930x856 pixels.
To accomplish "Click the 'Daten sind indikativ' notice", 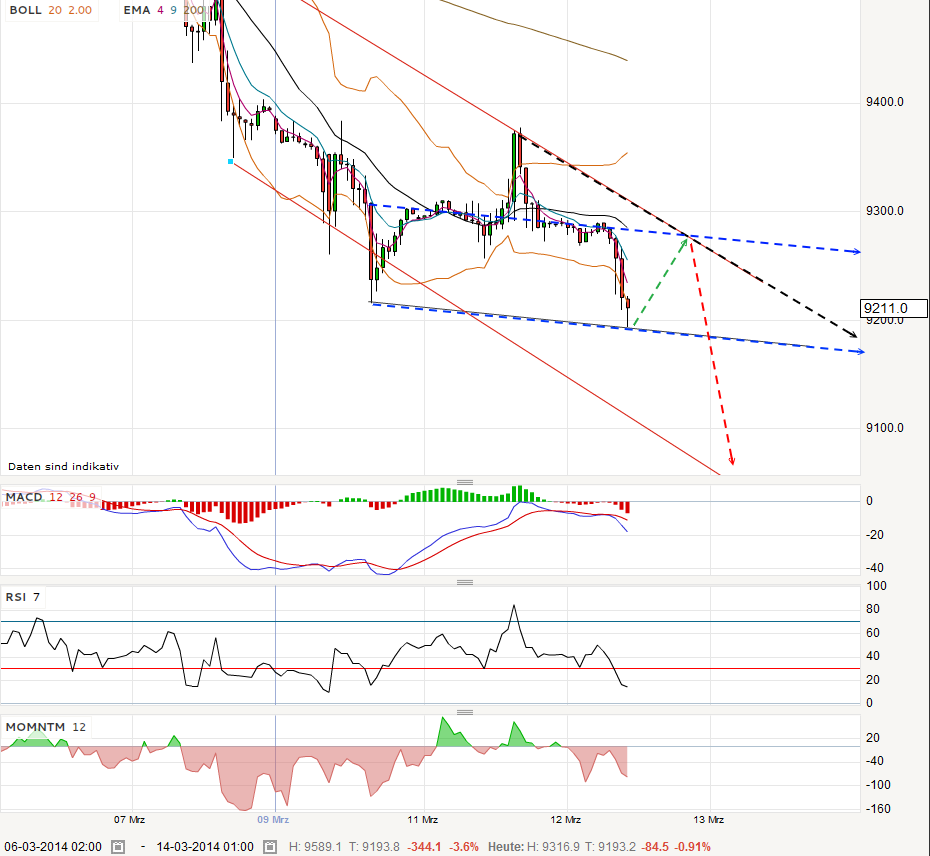I will click(x=63, y=467).
